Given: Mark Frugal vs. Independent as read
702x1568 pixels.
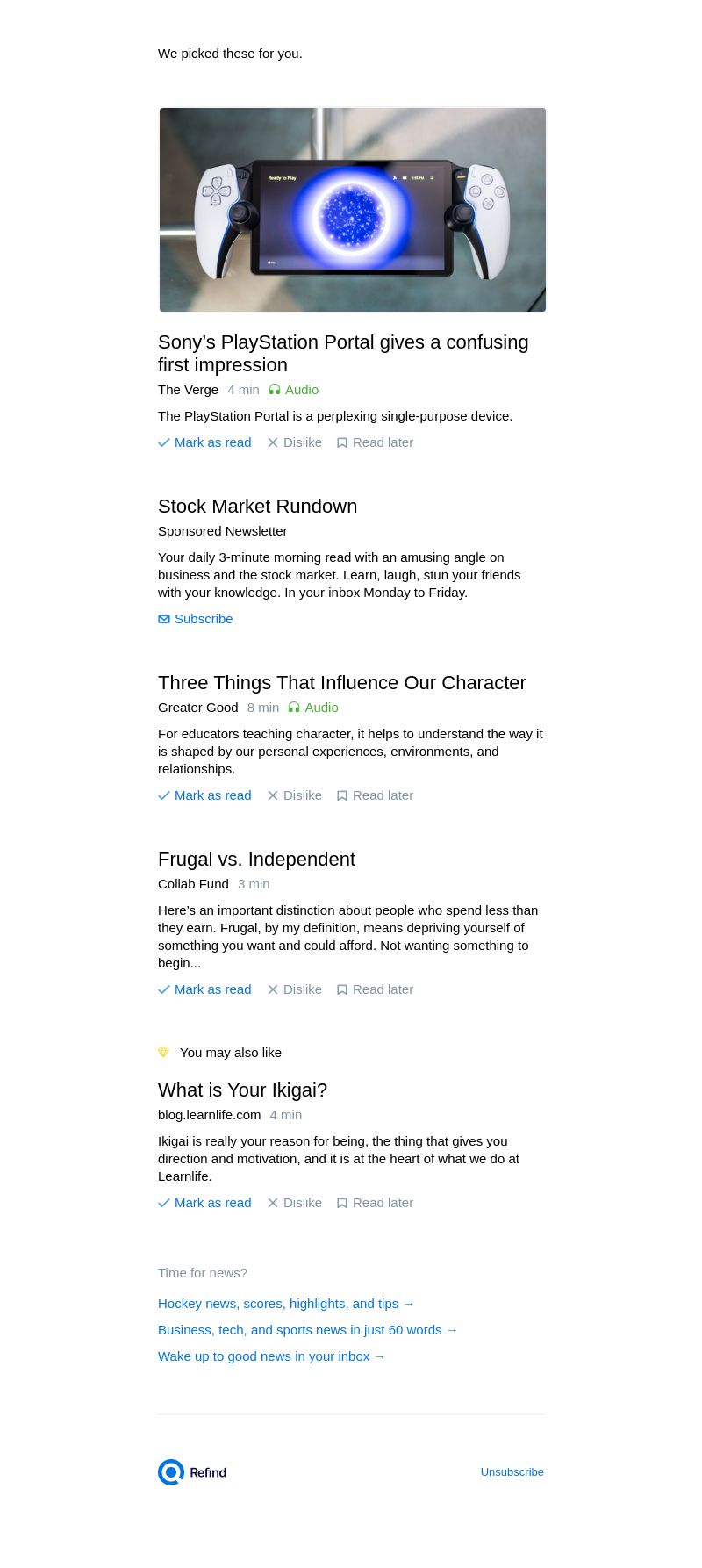Looking at the screenshot, I should (x=204, y=989).
